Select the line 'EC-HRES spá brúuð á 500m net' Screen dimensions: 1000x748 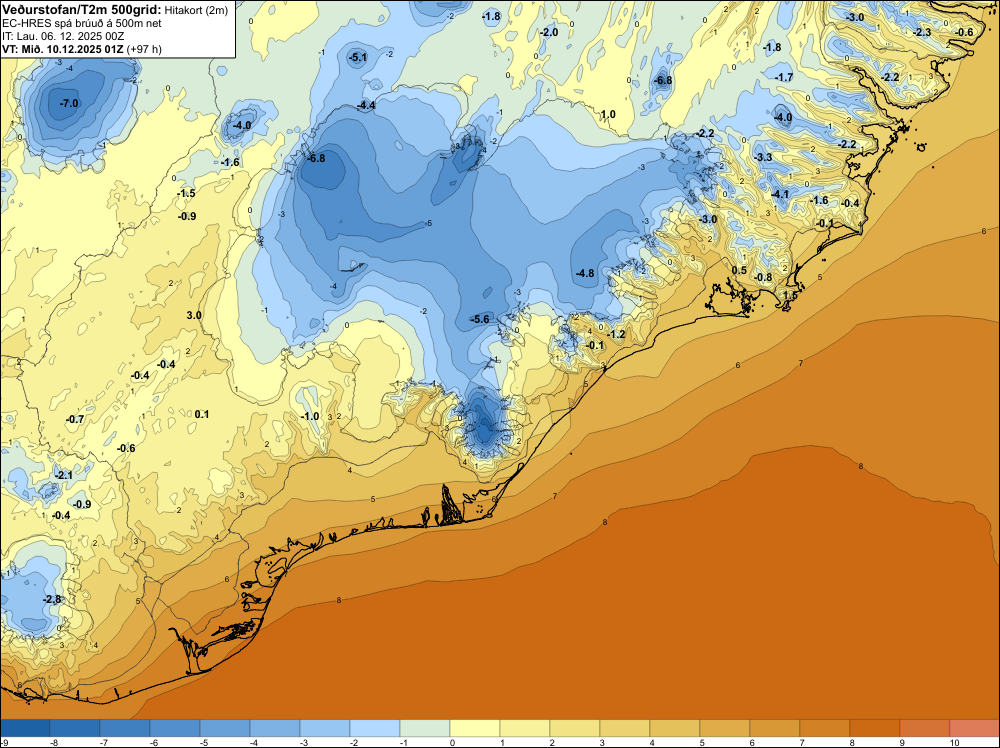tap(82, 24)
